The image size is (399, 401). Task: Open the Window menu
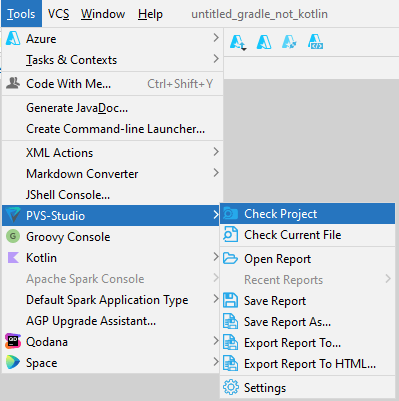point(103,14)
